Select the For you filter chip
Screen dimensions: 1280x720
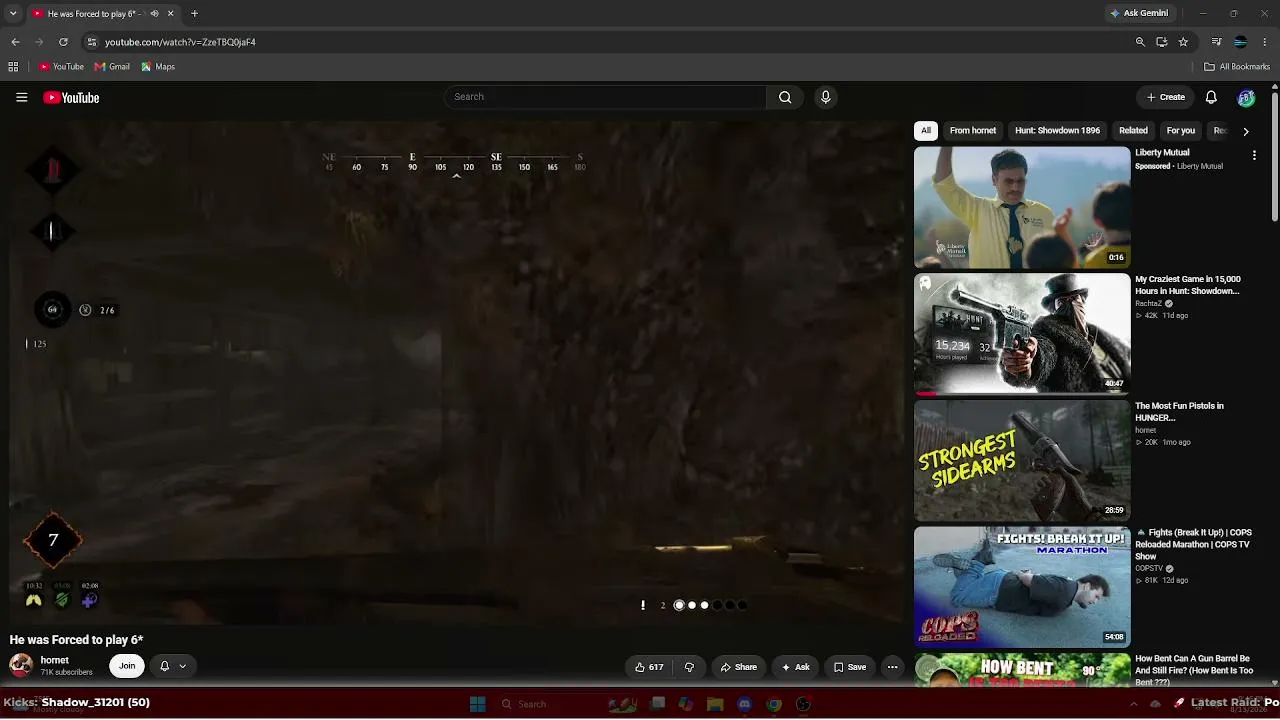[1180, 130]
